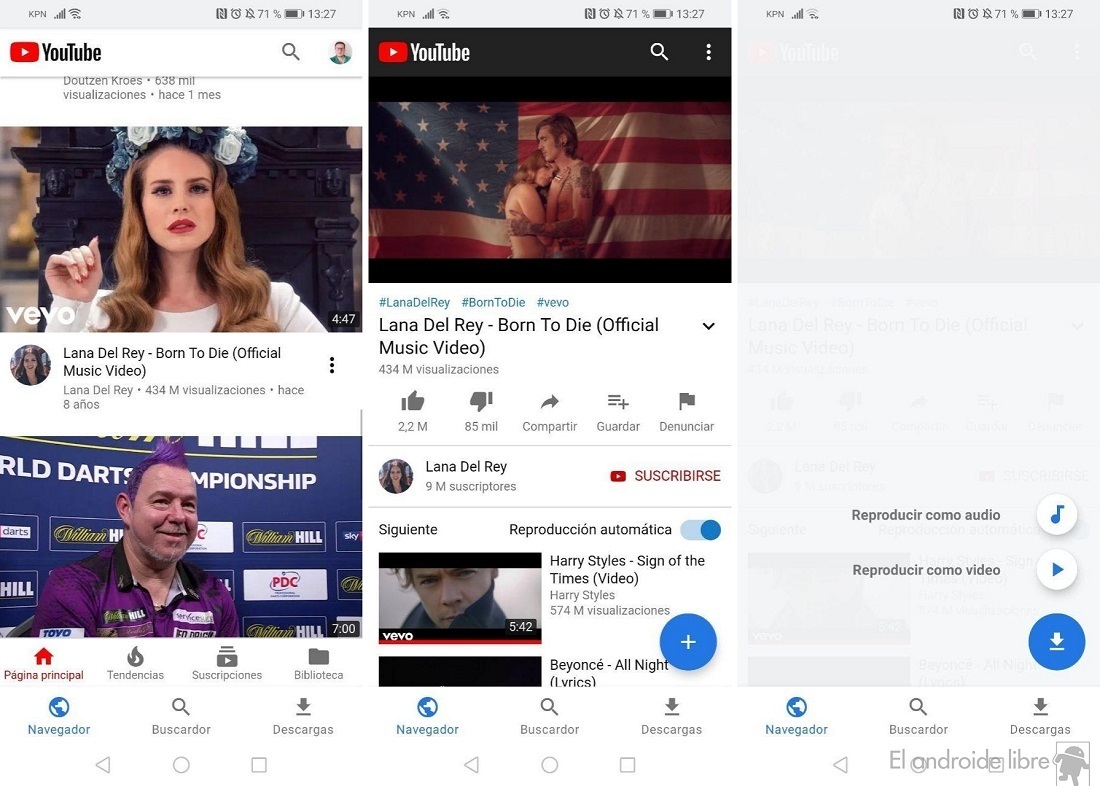Switch to the Suscripciones tab
1100x786 pixels.
click(227, 665)
